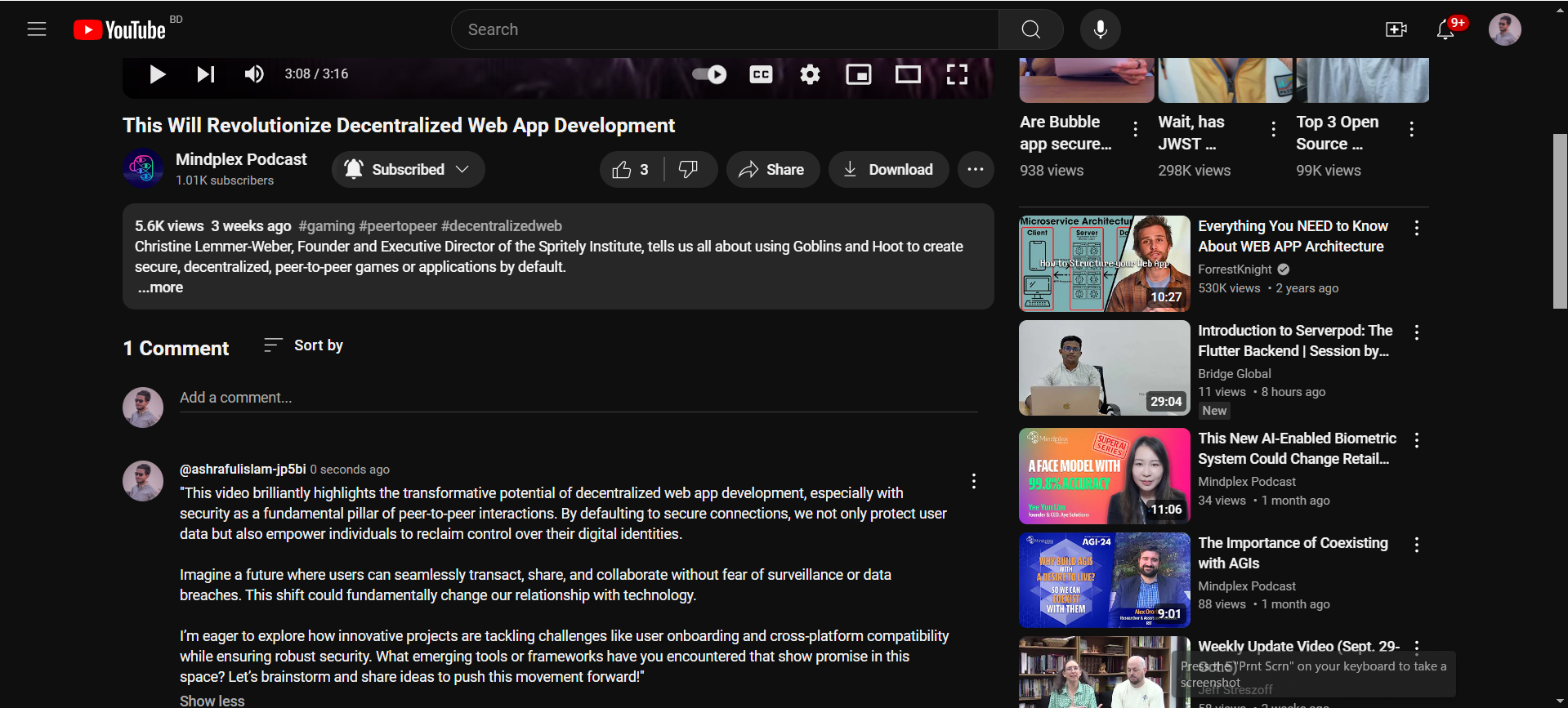Toggle the autoplay switch
The image size is (1568, 708).
tap(709, 74)
